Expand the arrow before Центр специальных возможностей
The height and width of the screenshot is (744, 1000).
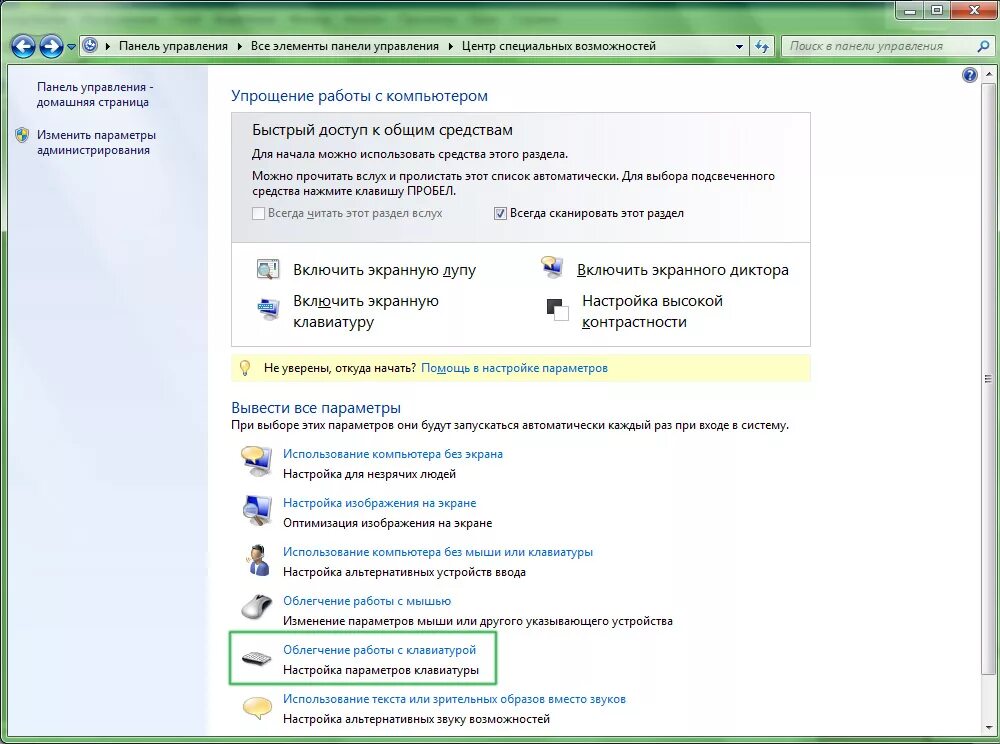450,46
